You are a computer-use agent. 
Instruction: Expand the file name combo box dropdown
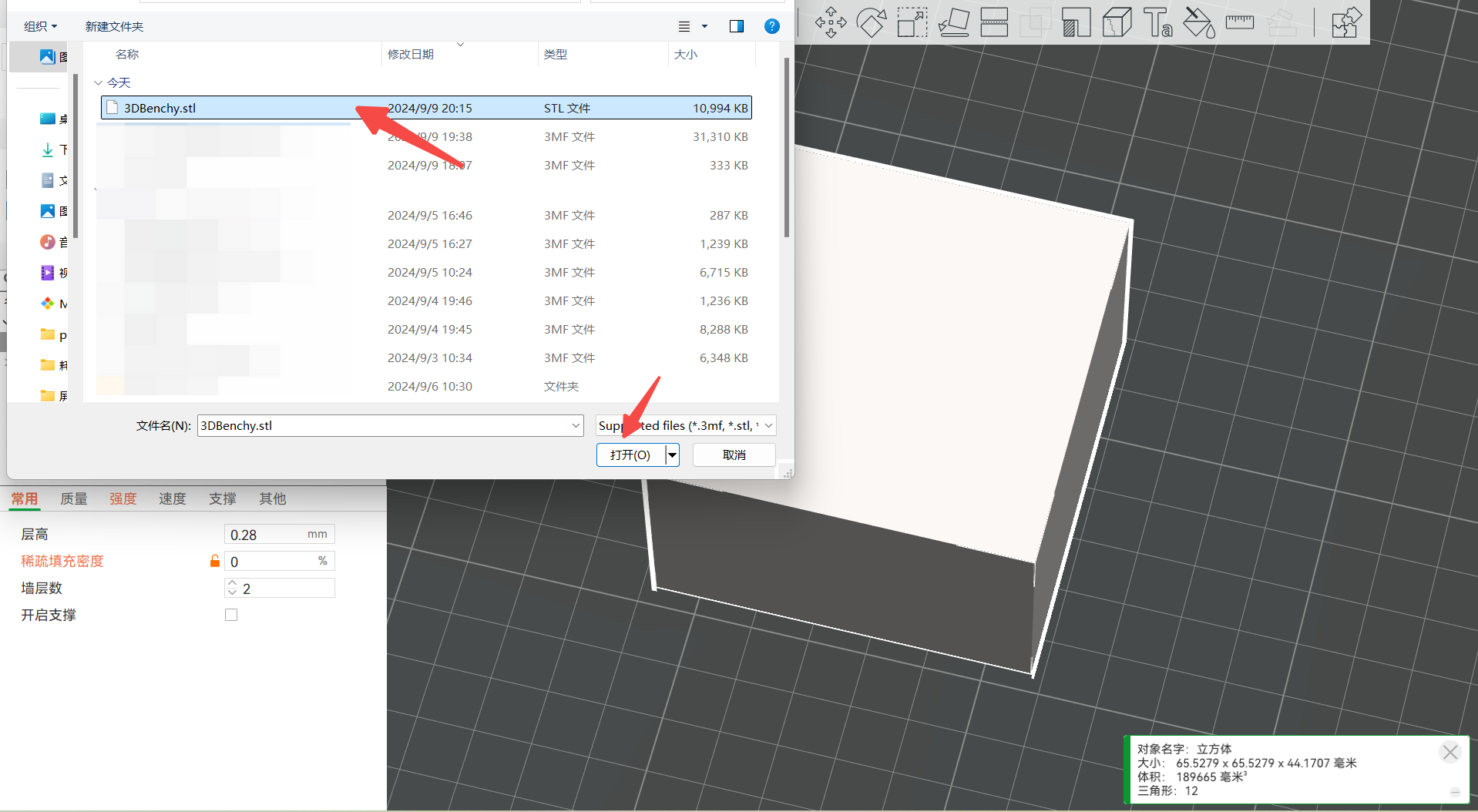click(x=576, y=425)
